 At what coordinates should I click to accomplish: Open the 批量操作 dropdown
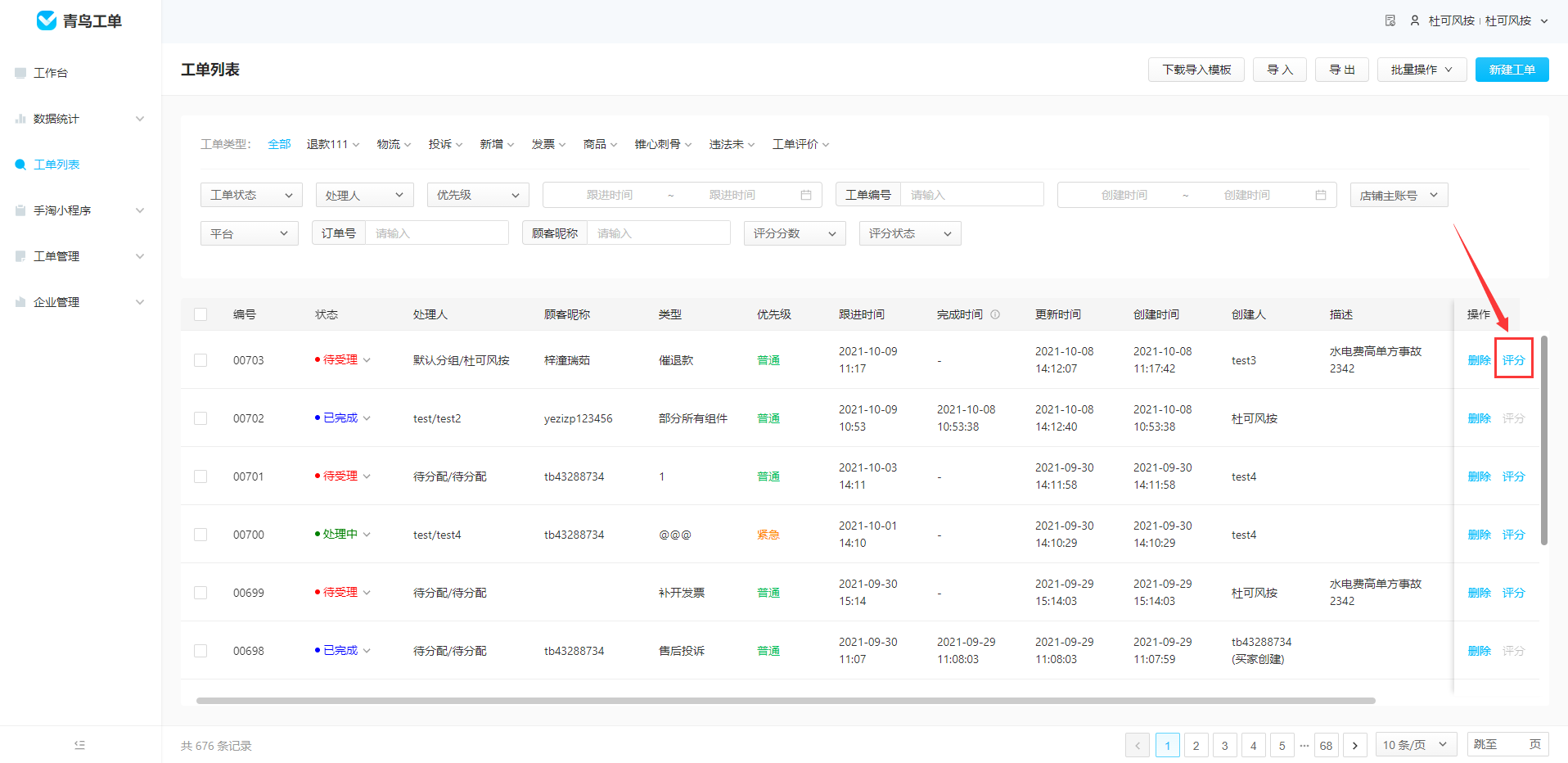1422,70
